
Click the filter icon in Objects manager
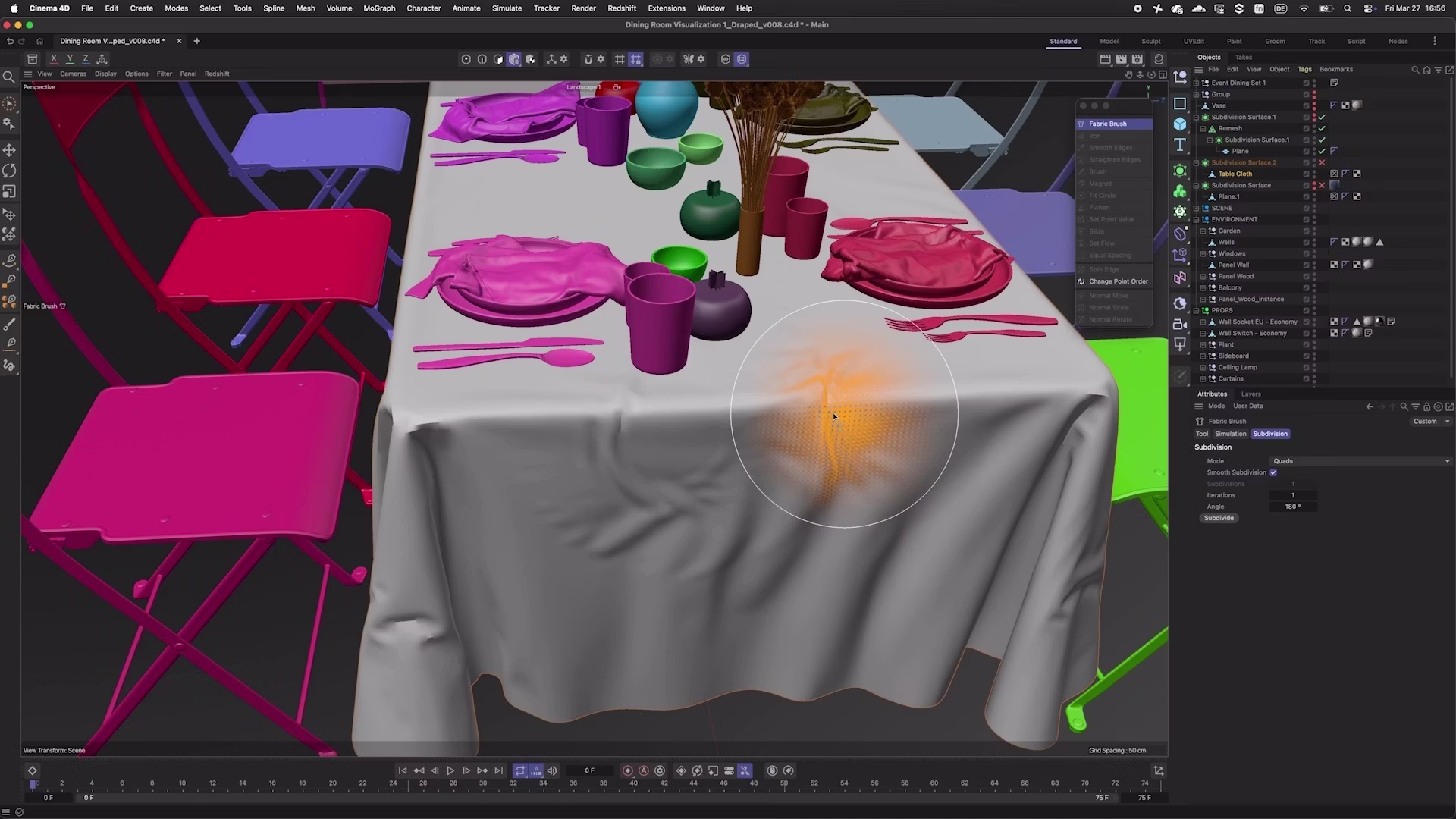(x=1438, y=70)
